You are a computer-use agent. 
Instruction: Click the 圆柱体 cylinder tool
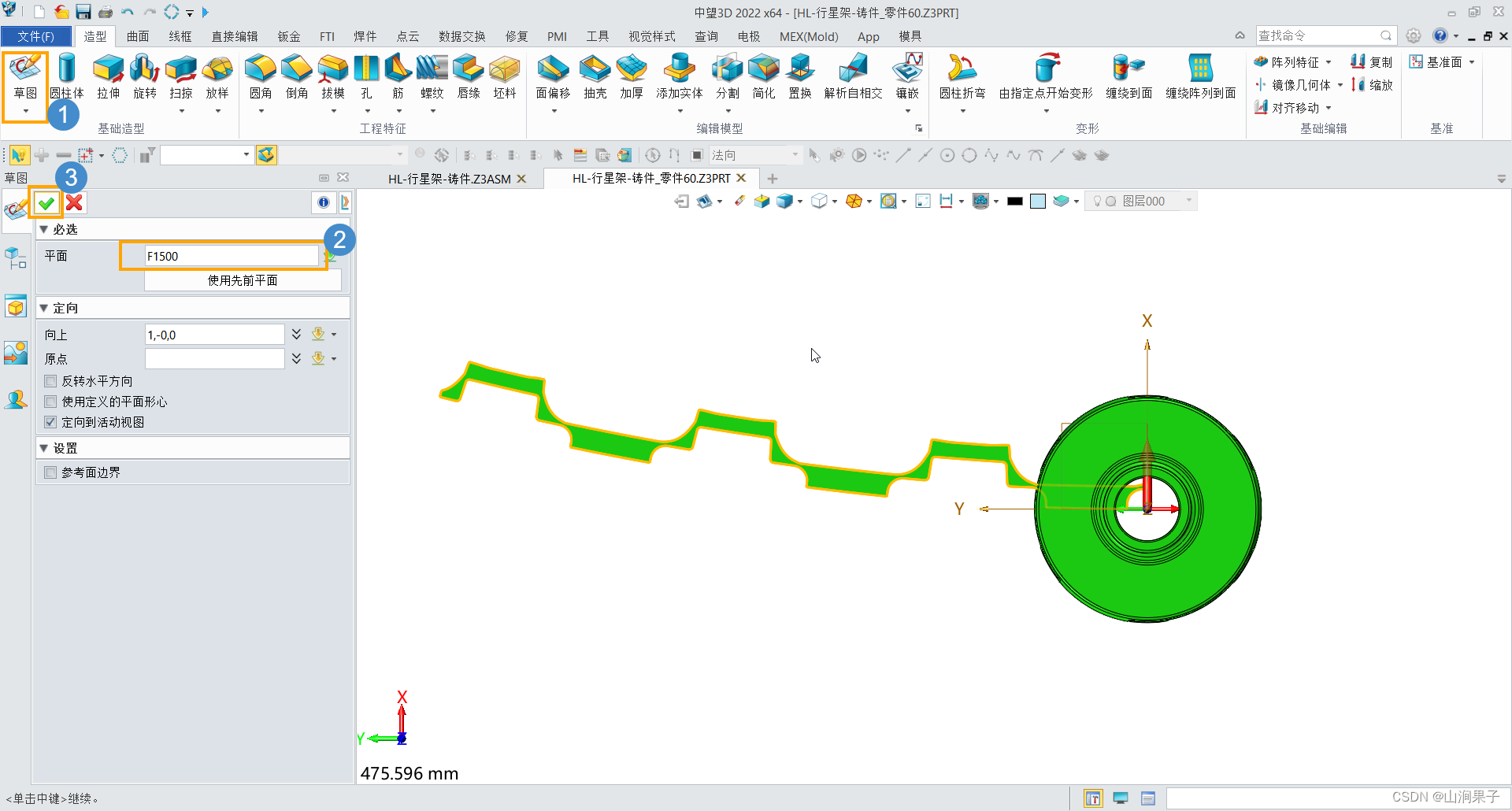click(67, 77)
